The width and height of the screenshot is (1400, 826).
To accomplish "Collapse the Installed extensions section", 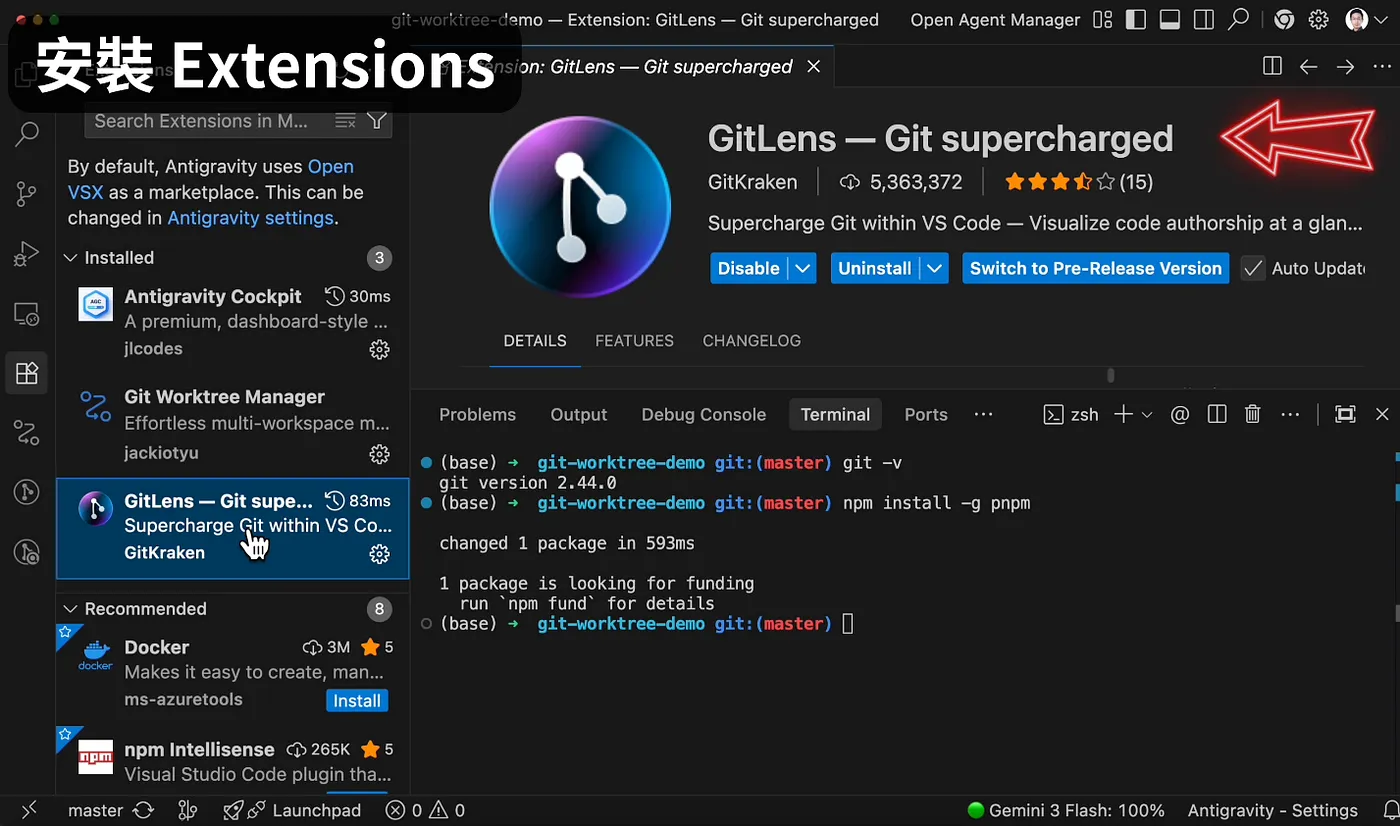I will point(71,257).
